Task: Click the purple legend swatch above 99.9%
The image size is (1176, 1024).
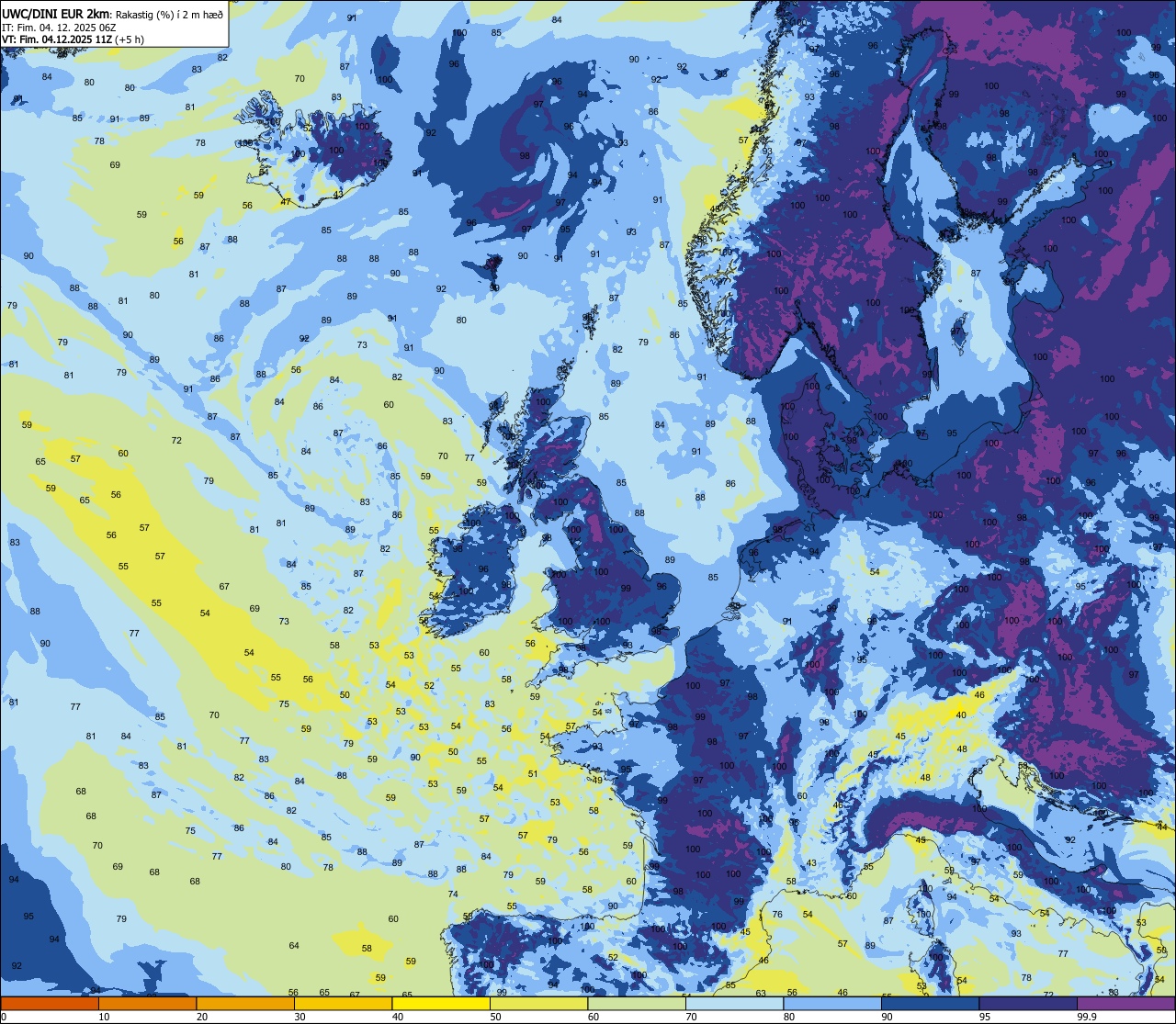Action: pos(1125,1003)
